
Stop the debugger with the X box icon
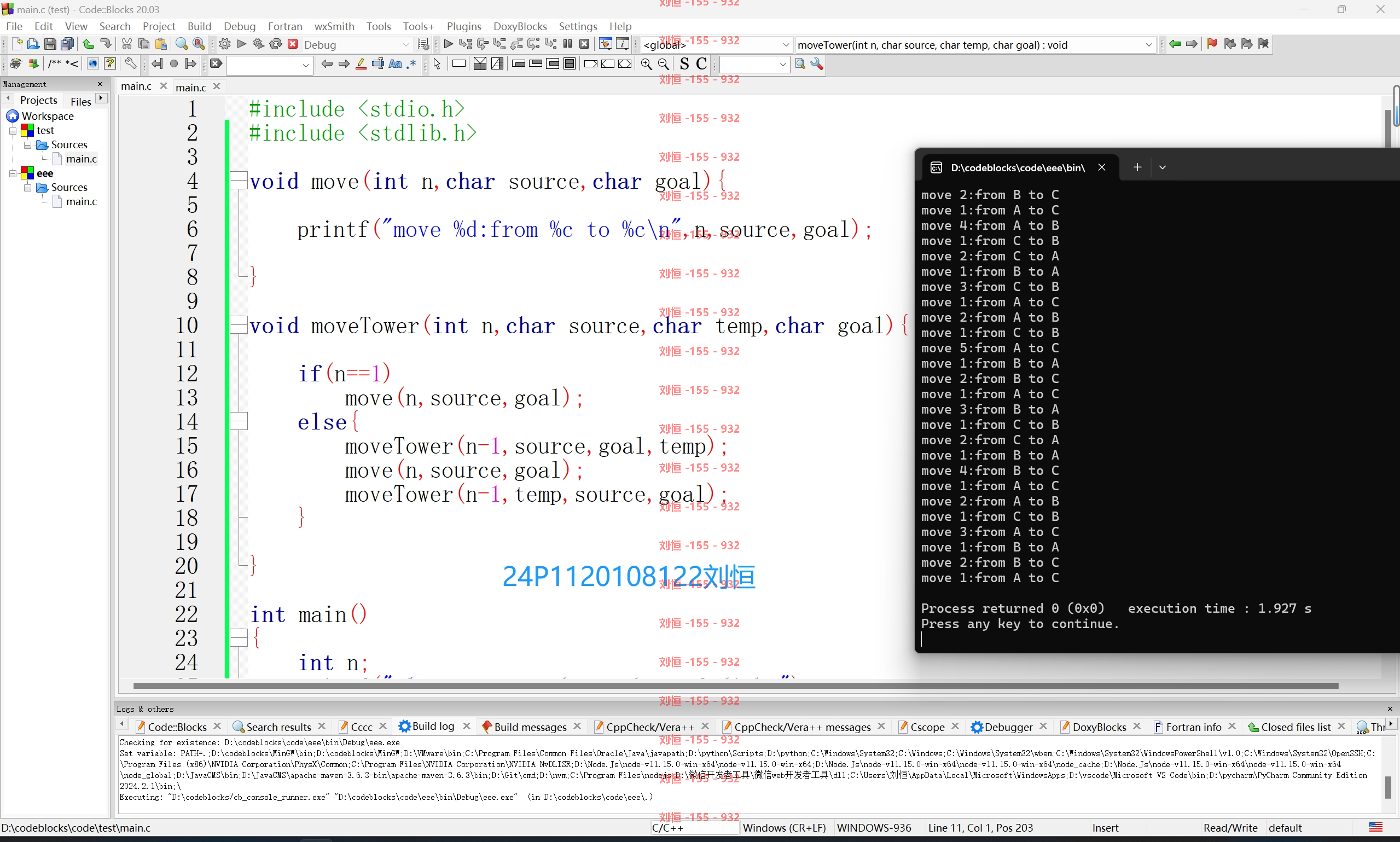tap(584, 44)
